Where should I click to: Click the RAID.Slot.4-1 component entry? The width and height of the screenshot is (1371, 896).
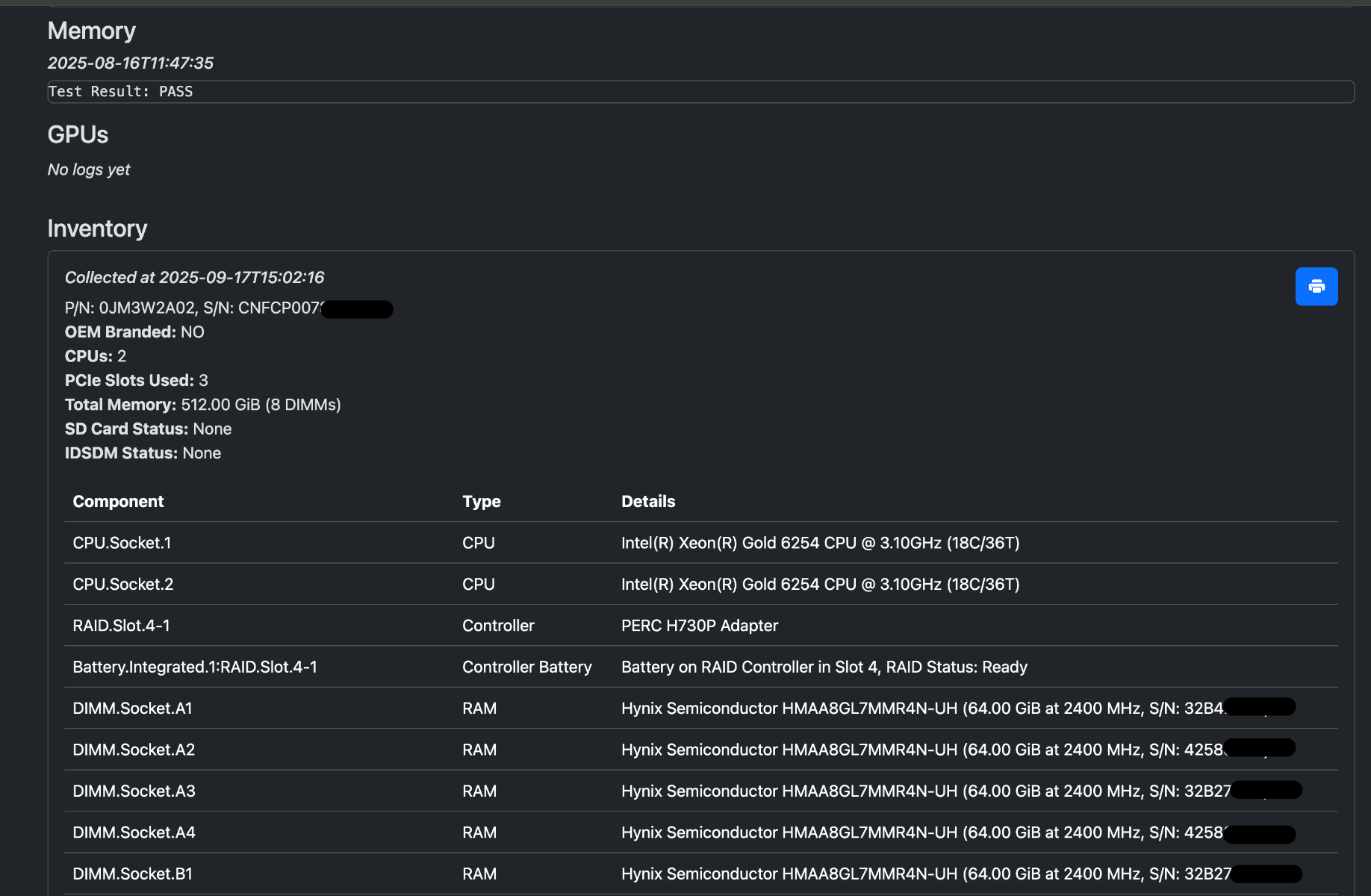pos(121,626)
